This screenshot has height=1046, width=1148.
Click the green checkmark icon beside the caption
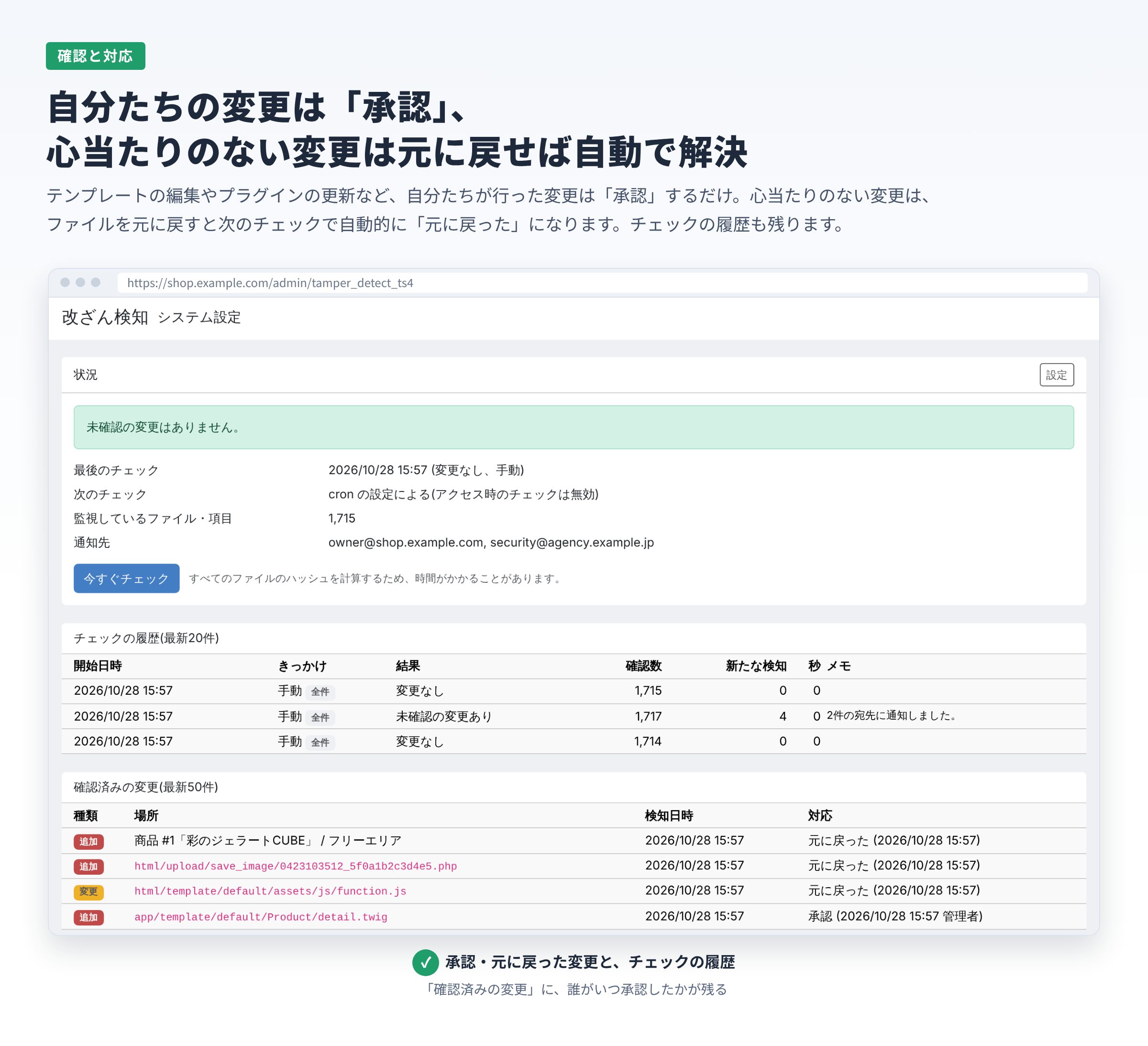pos(425,963)
